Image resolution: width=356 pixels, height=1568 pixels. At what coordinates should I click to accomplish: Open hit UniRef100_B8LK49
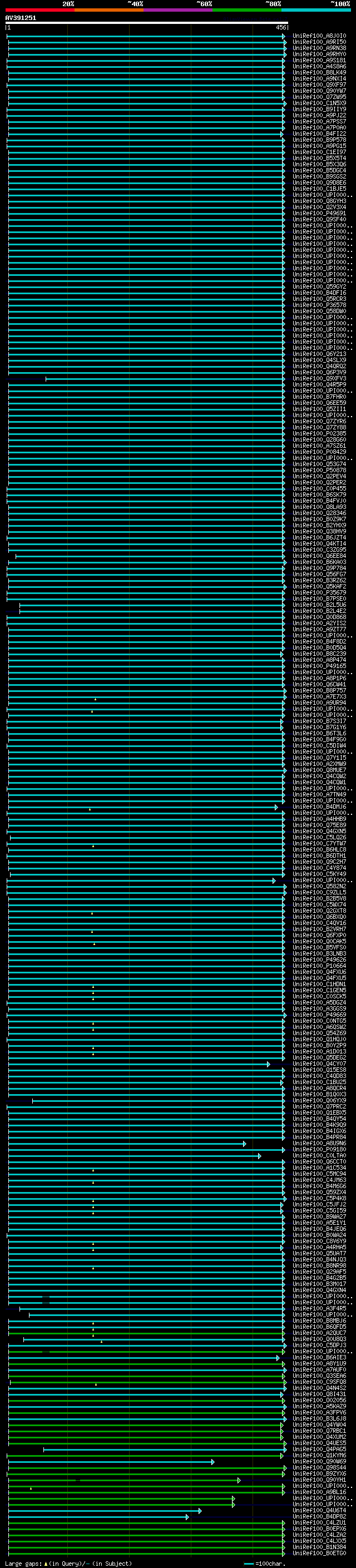[x=319, y=72]
